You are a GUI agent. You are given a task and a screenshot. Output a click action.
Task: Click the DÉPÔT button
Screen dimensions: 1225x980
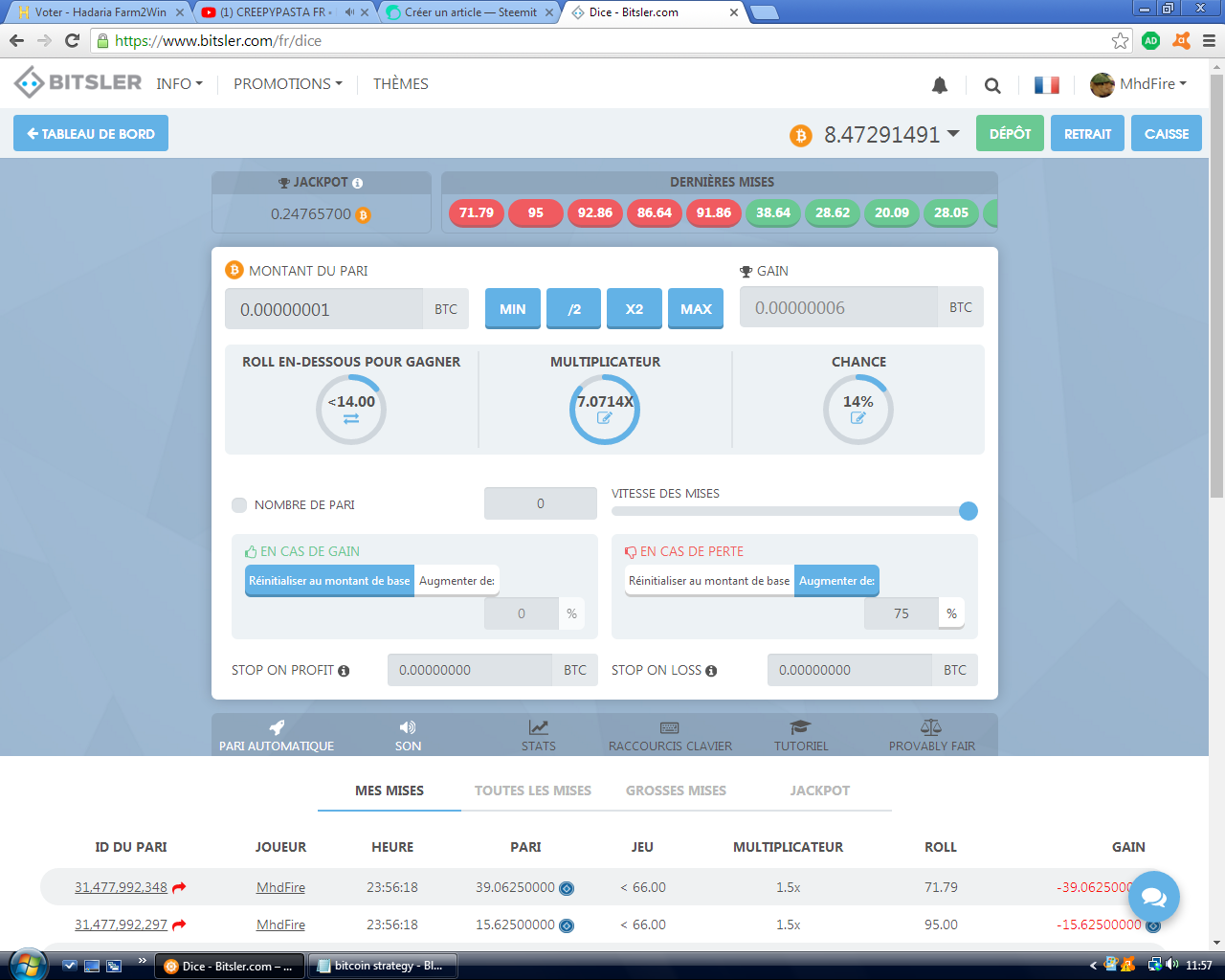pos(1010,133)
